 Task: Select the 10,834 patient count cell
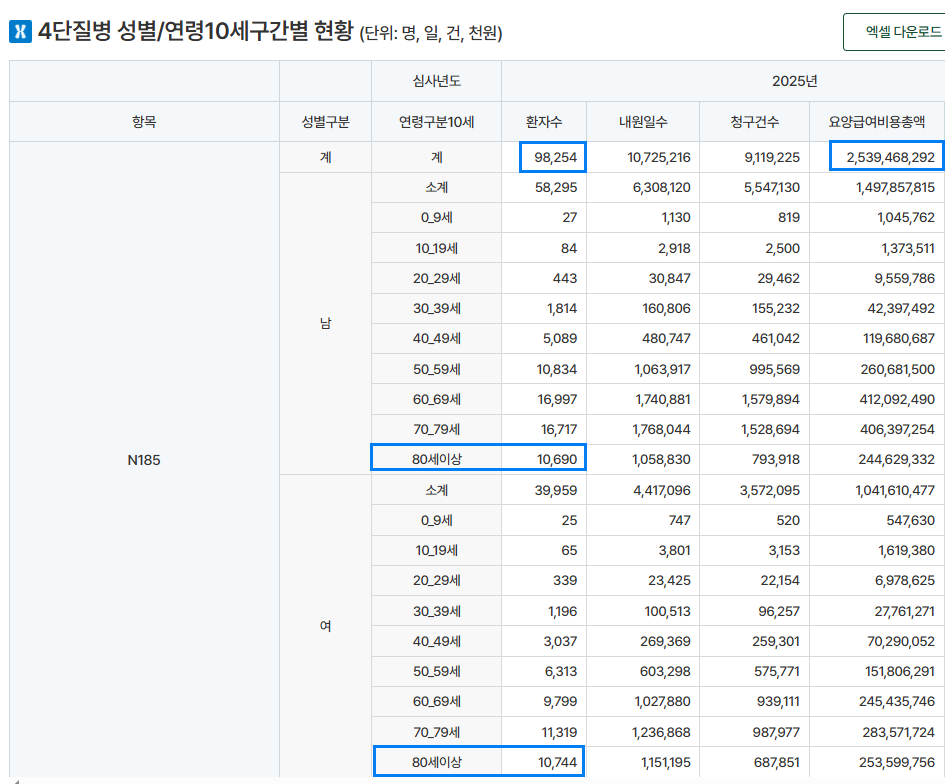pyautogui.click(x=544, y=369)
